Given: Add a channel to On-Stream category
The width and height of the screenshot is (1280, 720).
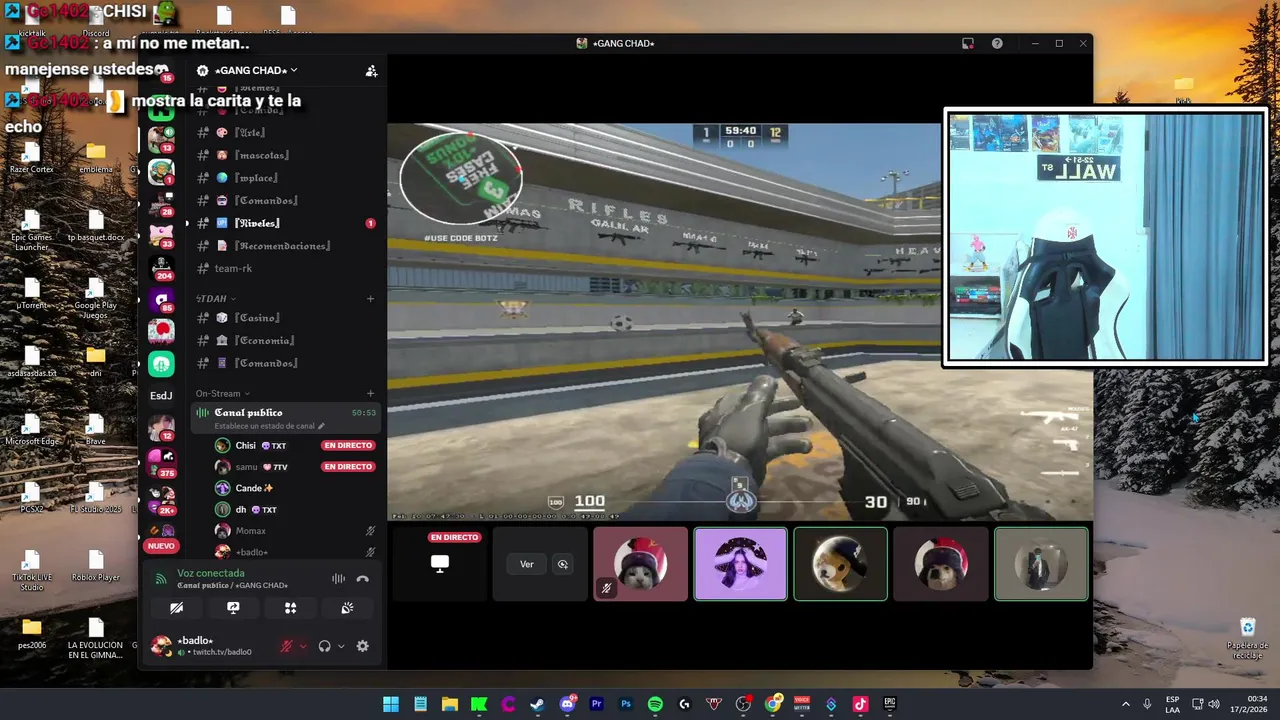Looking at the screenshot, I should [370, 393].
